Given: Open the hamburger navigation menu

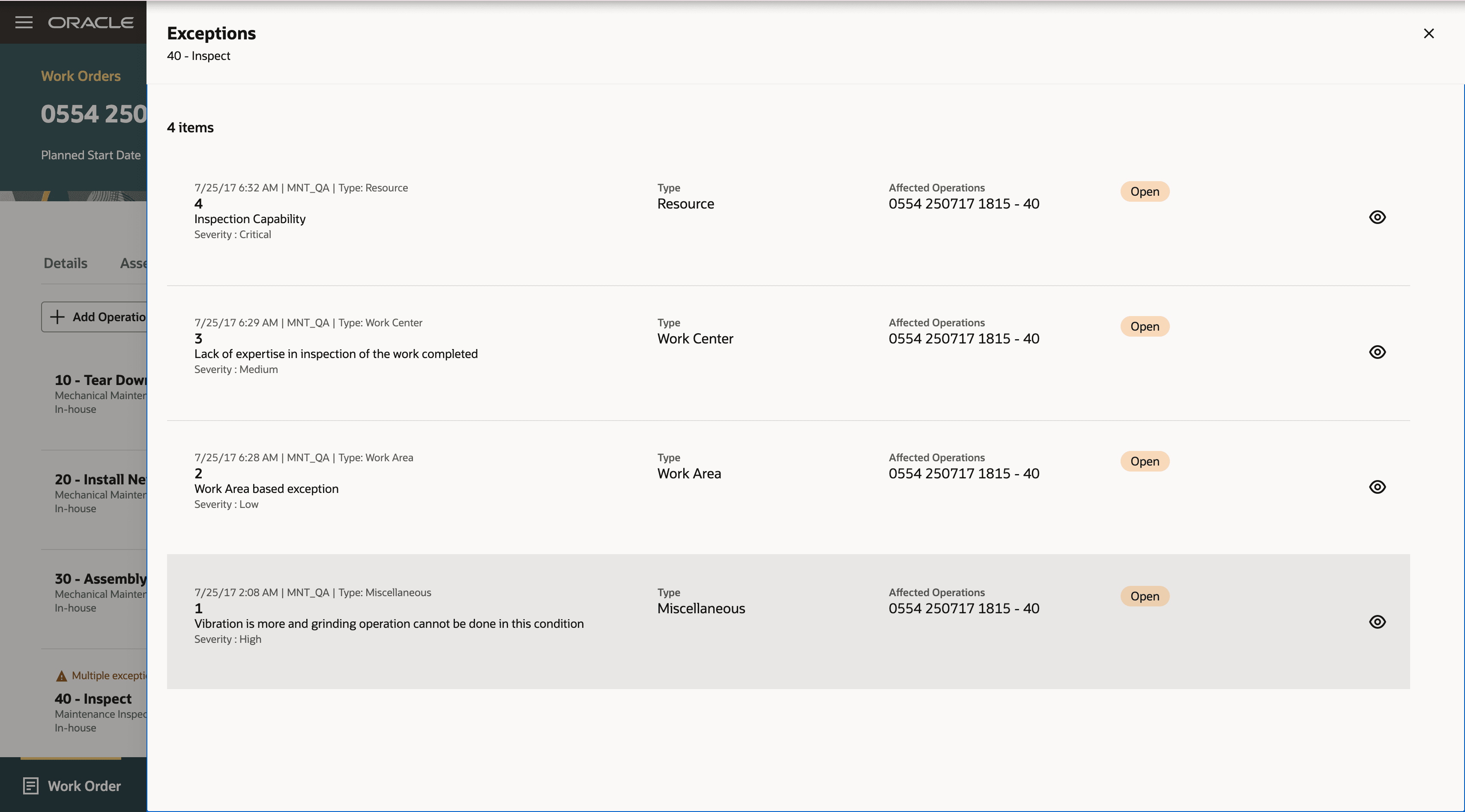Looking at the screenshot, I should 23,22.
